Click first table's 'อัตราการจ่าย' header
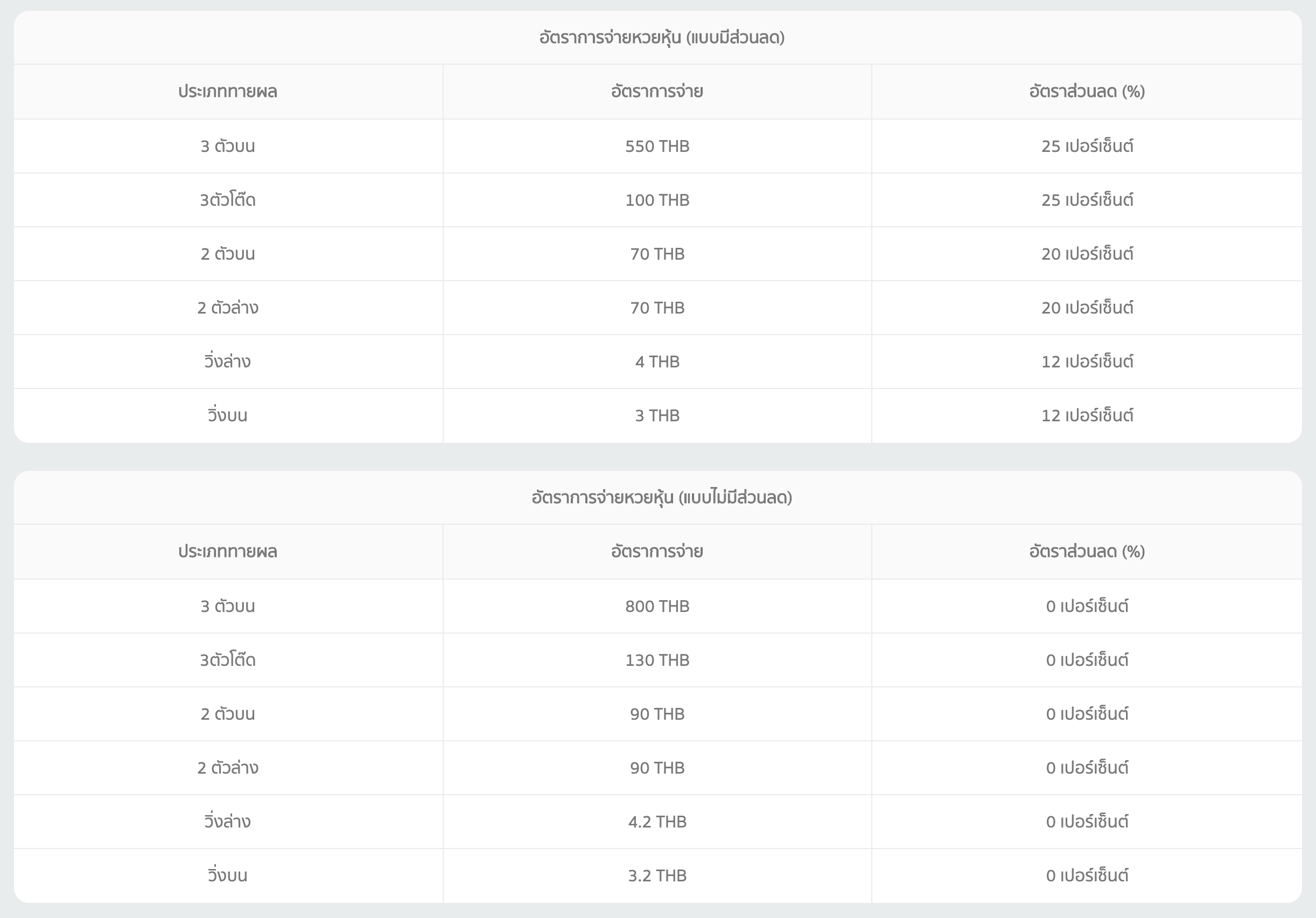The image size is (1316, 918). coord(657,92)
